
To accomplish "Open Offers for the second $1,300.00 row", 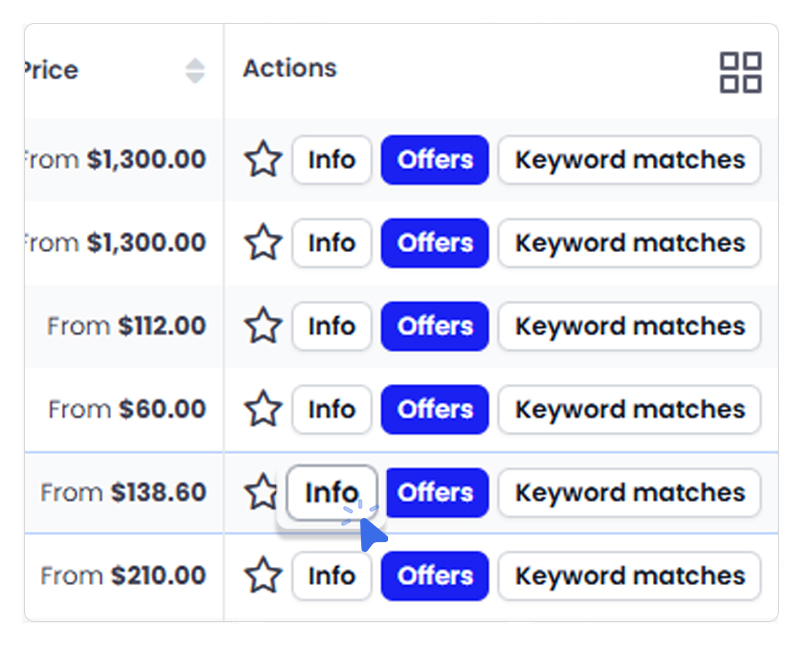I will [435, 243].
